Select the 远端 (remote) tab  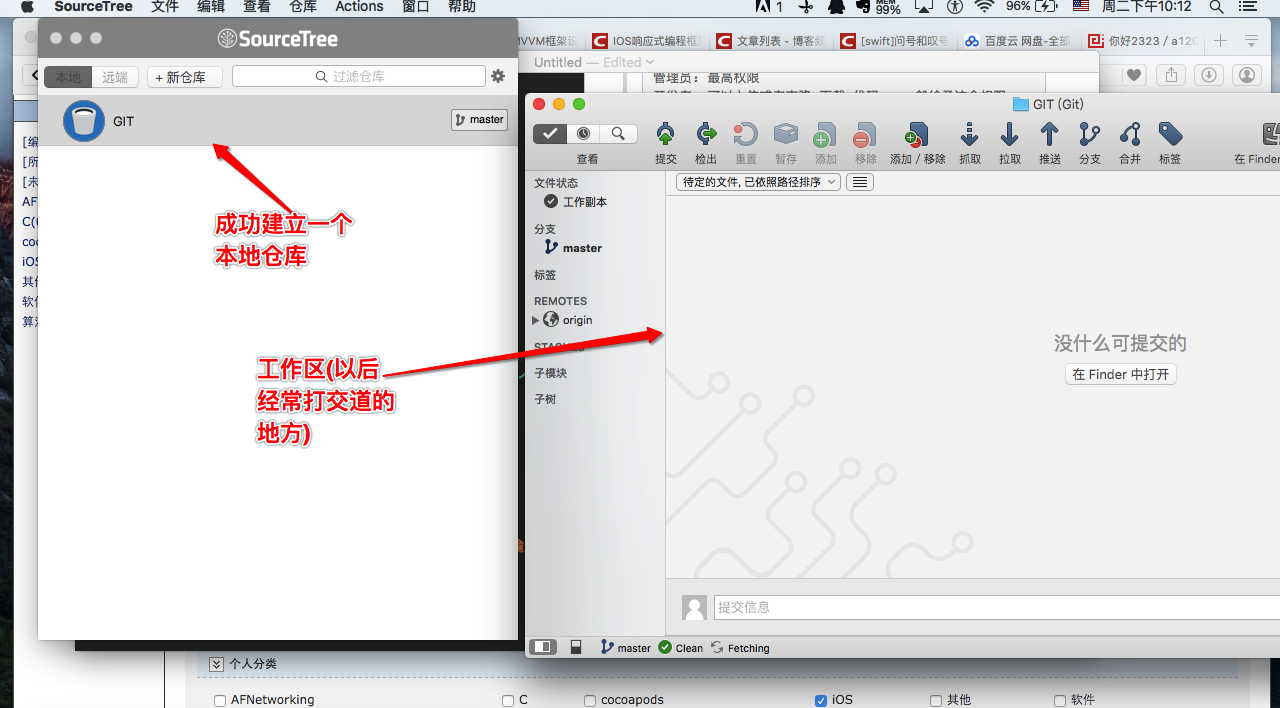pos(115,77)
